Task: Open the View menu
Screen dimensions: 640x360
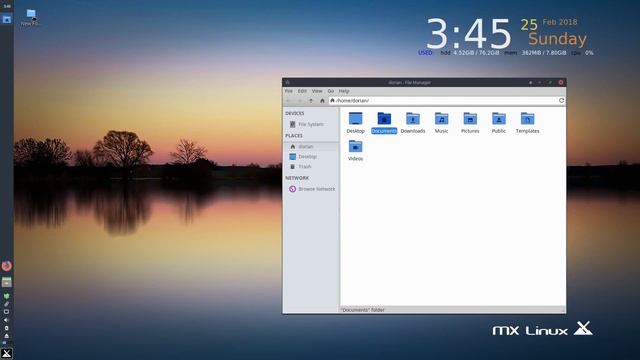Action: click(x=317, y=91)
